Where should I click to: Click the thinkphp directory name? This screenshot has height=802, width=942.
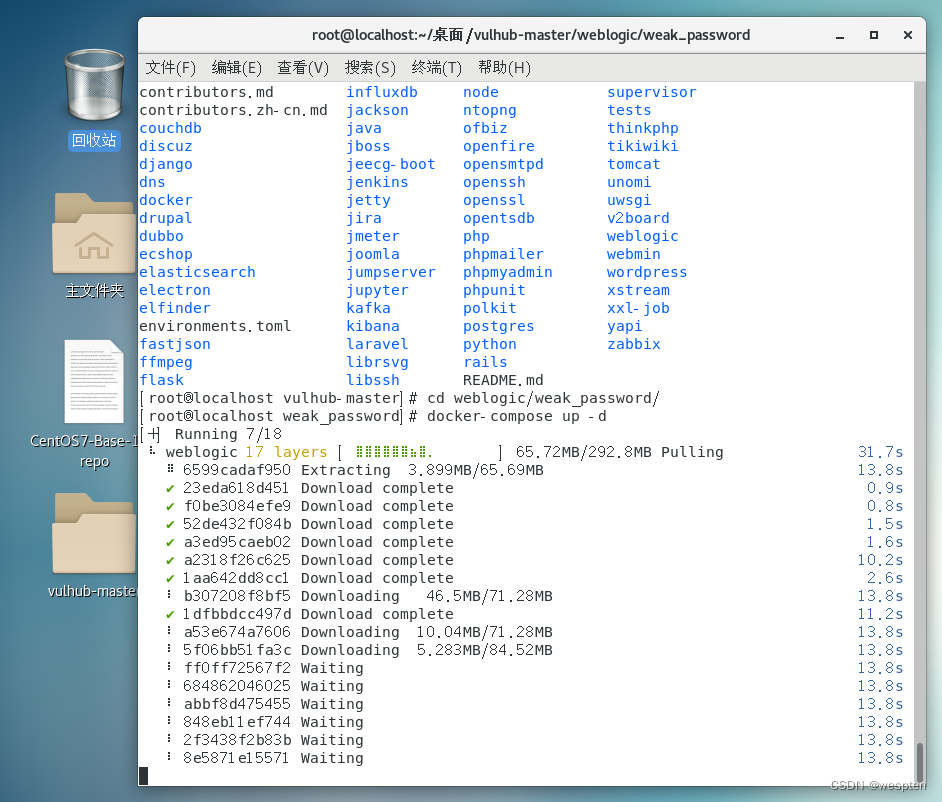pos(642,128)
